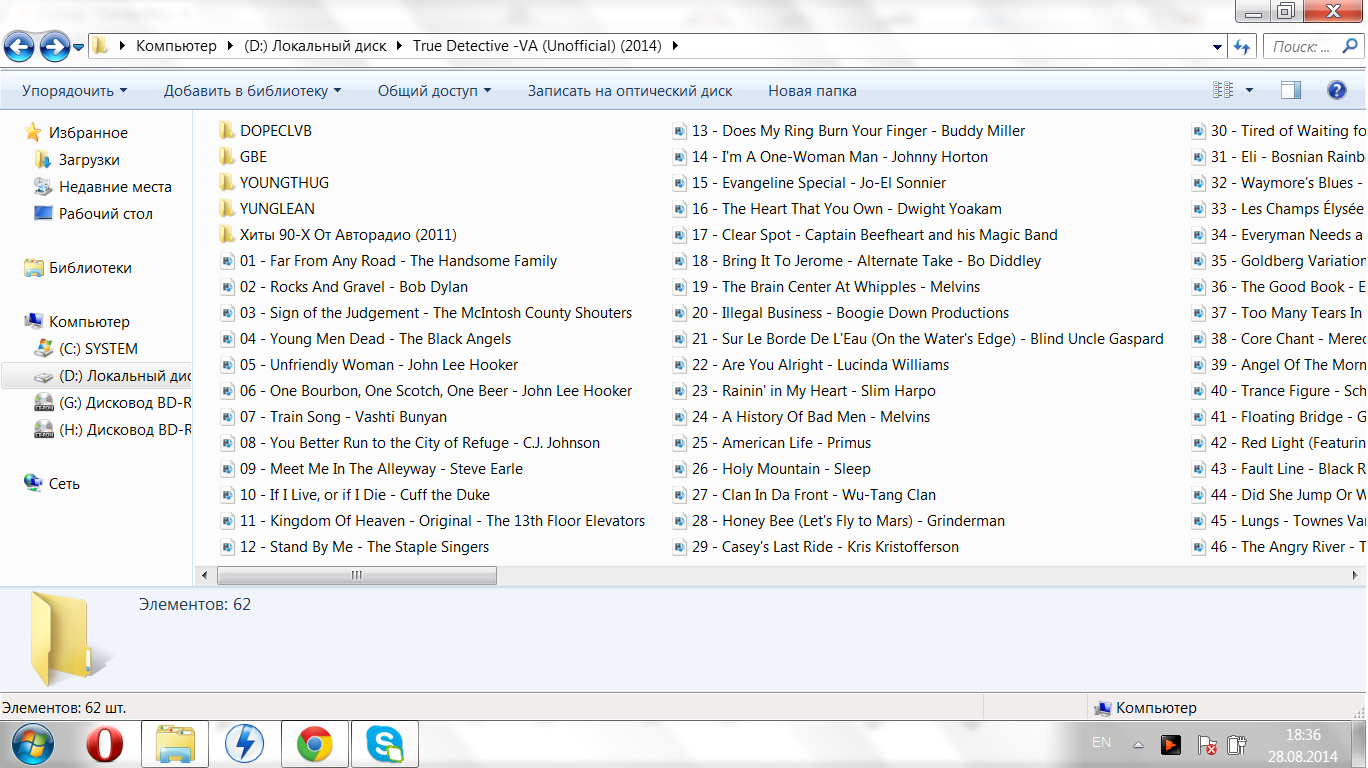Open the Windows Start menu orb
Image resolution: width=1368 pixels, height=768 pixels.
[x=32, y=744]
